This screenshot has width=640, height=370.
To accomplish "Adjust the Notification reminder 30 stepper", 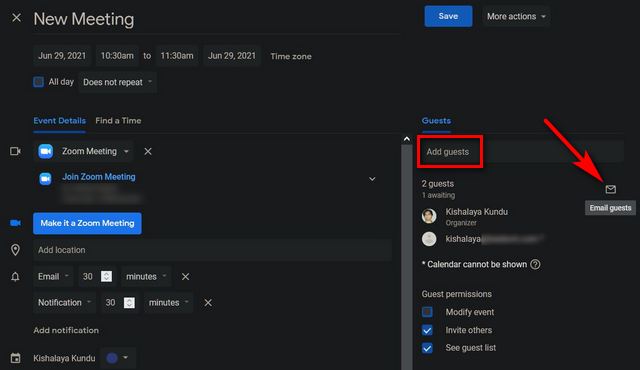I will point(129,303).
